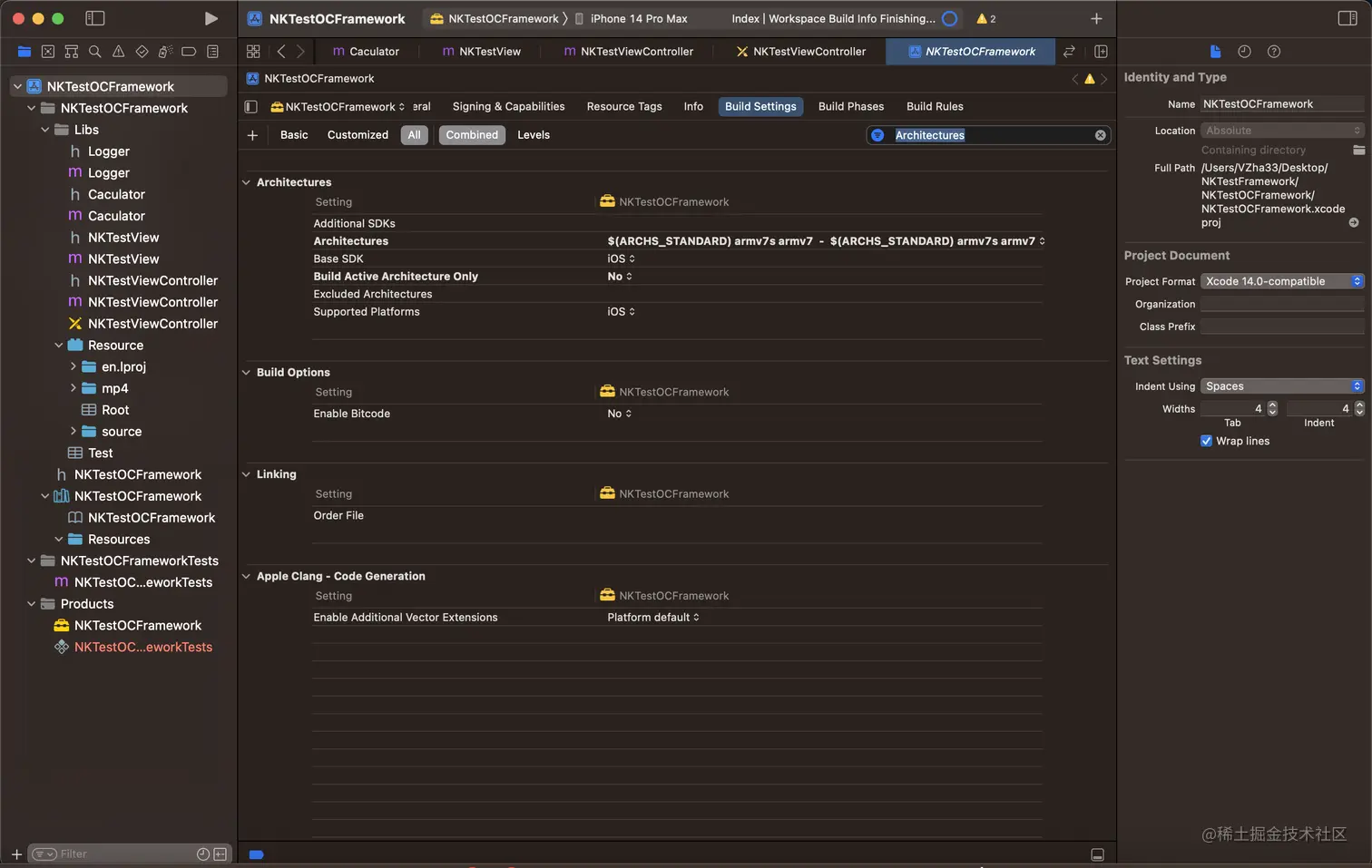This screenshot has height=868, width=1372.
Task: Run the project with the play button
Action: 211,18
